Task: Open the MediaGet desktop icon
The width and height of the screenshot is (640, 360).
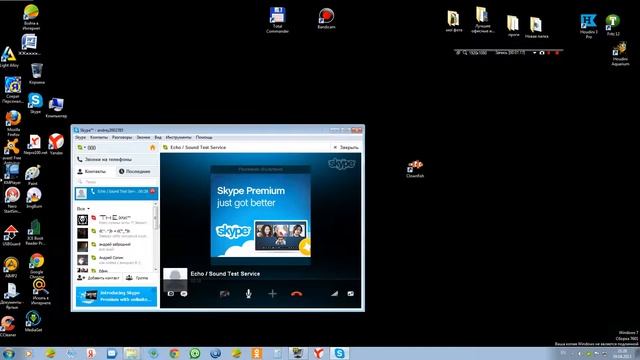Action: tap(33, 321)
